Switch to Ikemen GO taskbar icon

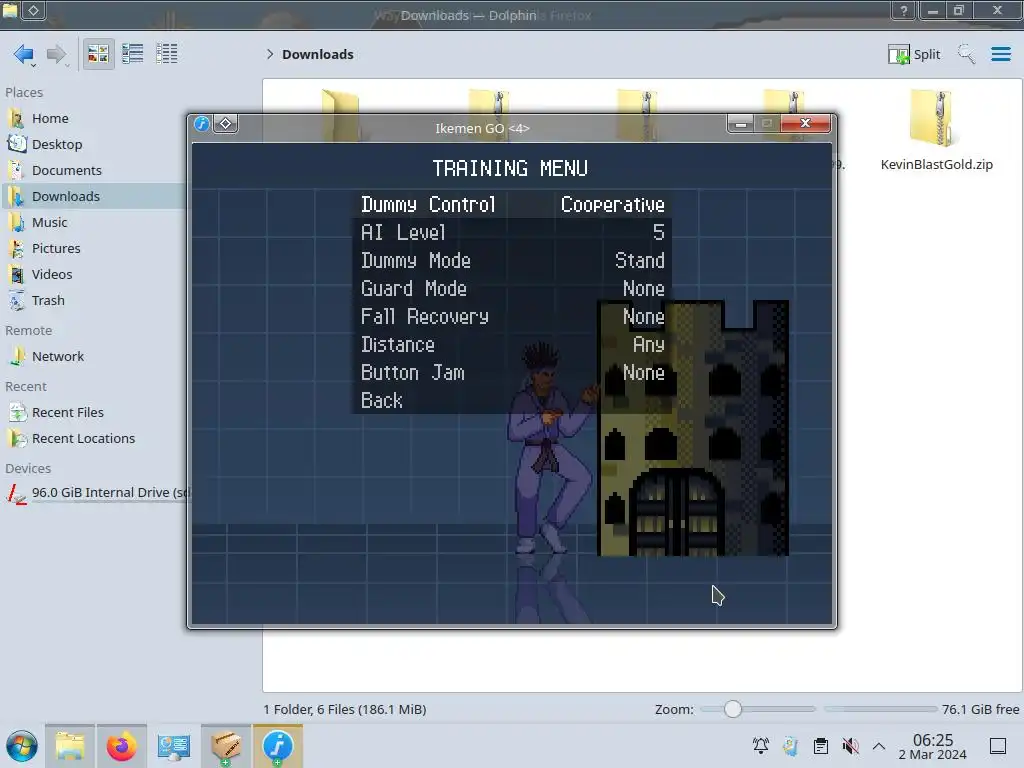(278, 746)
